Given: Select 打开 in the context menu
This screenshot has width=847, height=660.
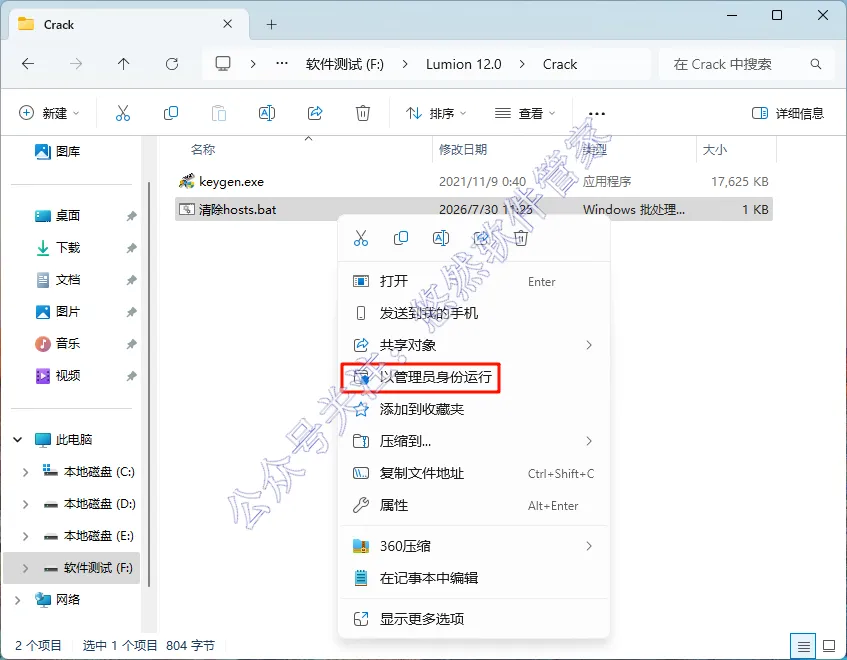Looking at the screenshot, I should coord(473,281).
